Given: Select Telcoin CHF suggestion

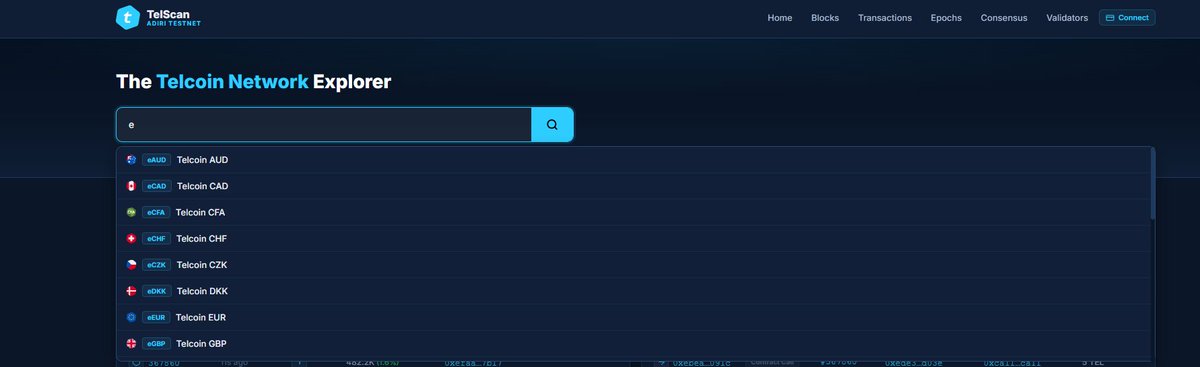Looking at the screenshot, I should pyautogui.click(x=634, y=238).
